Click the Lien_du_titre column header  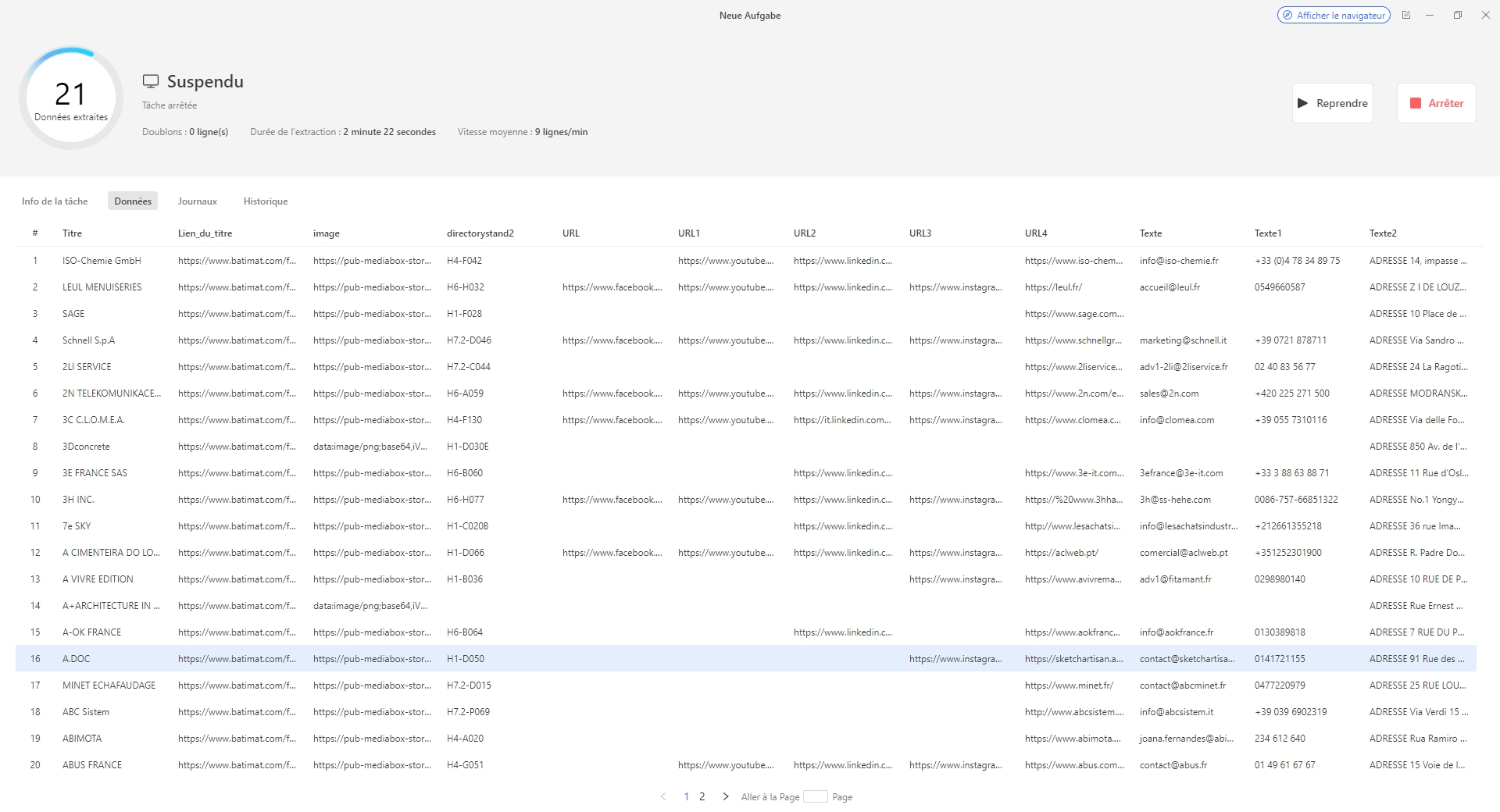point(205,233)
